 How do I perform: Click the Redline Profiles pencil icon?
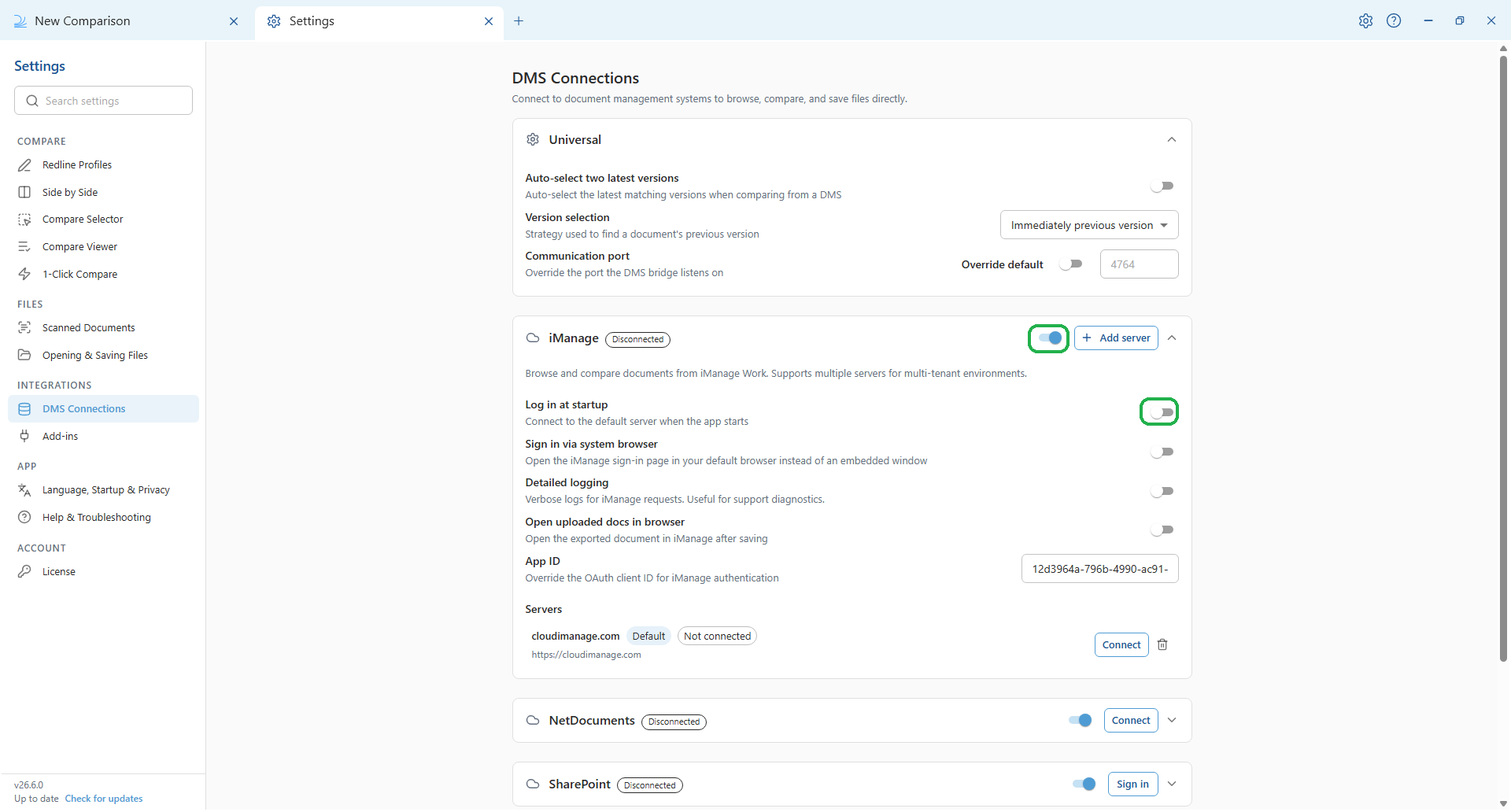coord(24,165)
